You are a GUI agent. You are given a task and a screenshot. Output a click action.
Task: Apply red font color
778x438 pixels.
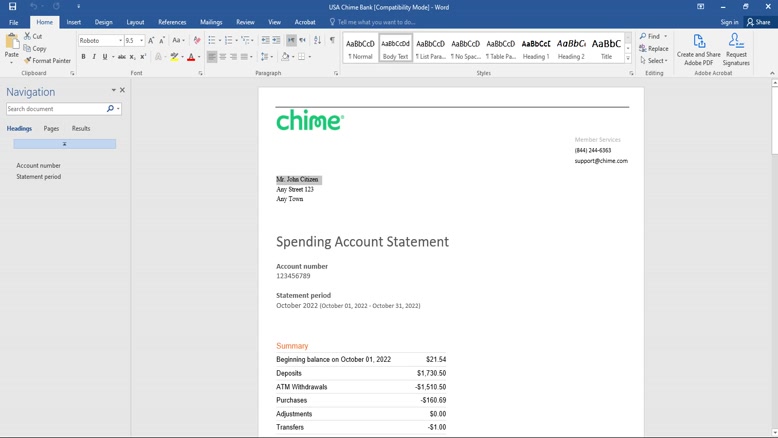point(191,57)
